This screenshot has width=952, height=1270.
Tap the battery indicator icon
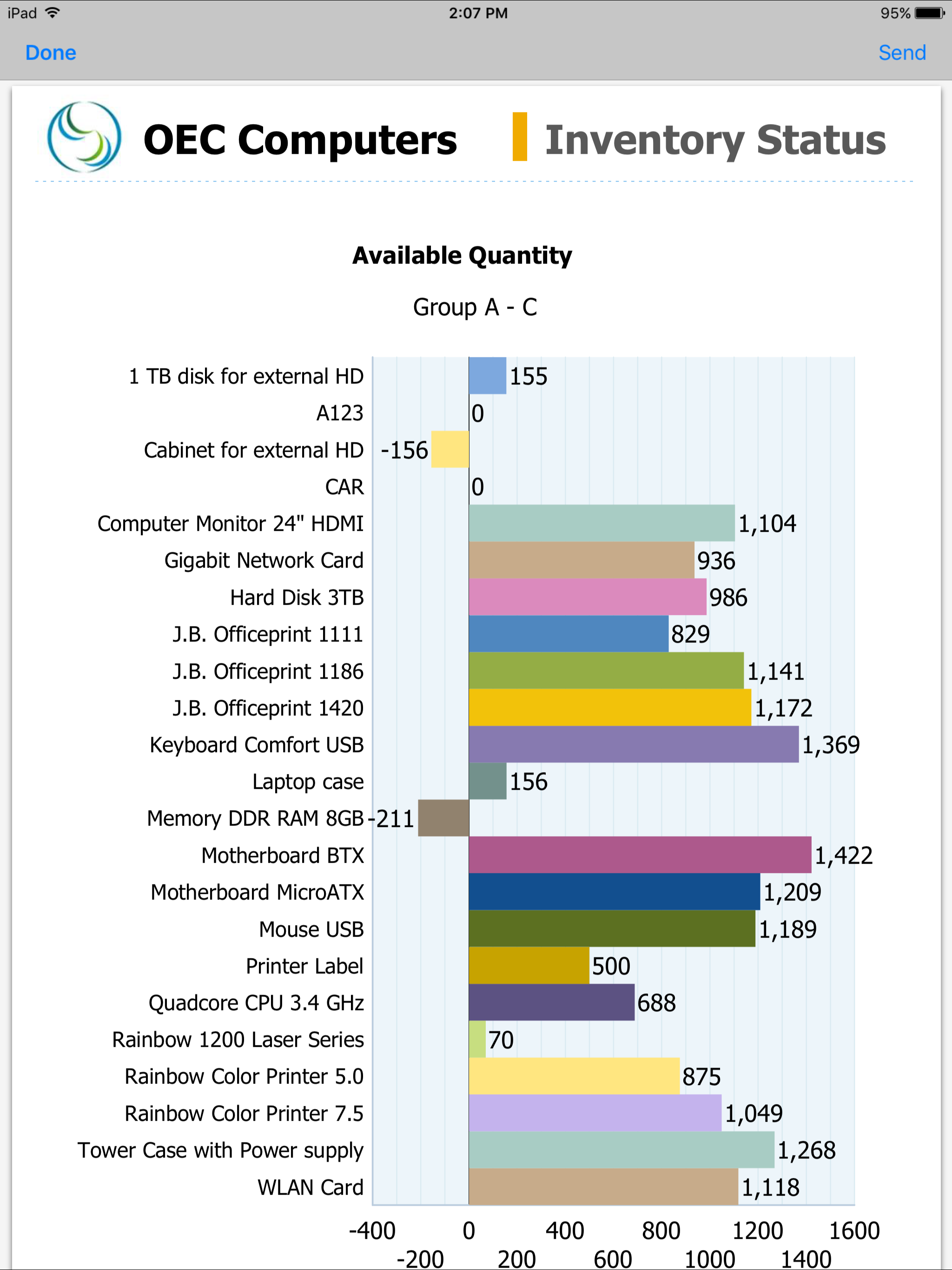pyautogui.click(x=929, y=12)
